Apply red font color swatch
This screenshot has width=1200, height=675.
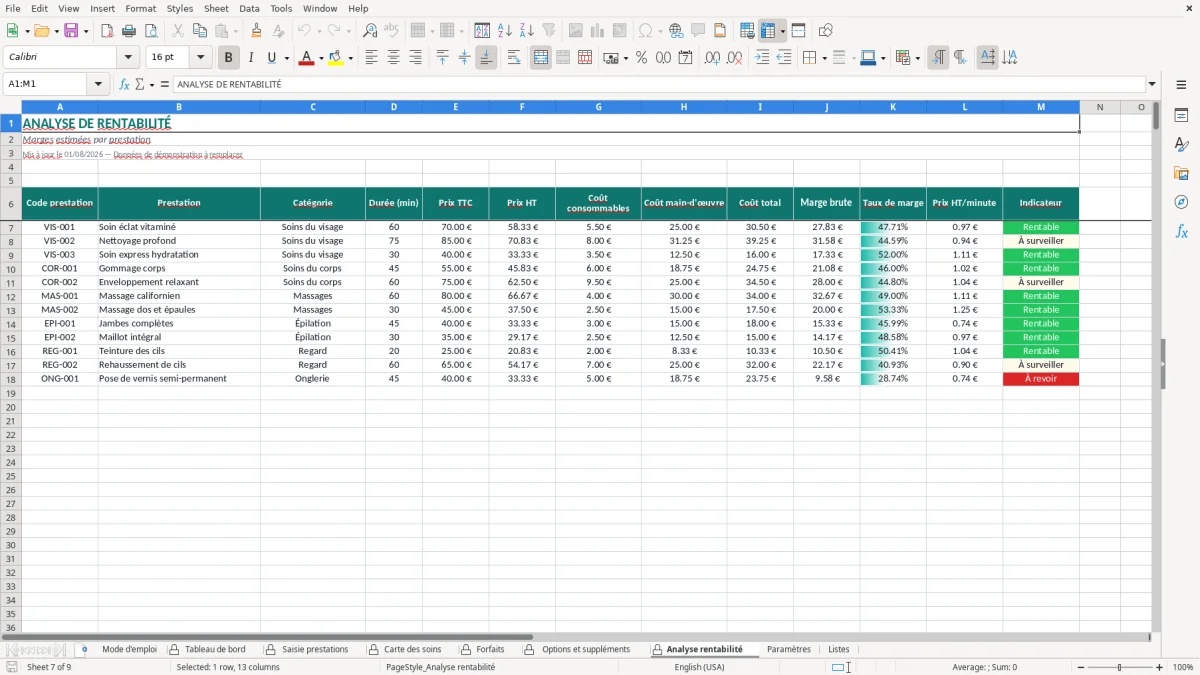pyautogui.click(x=307, y=58)
